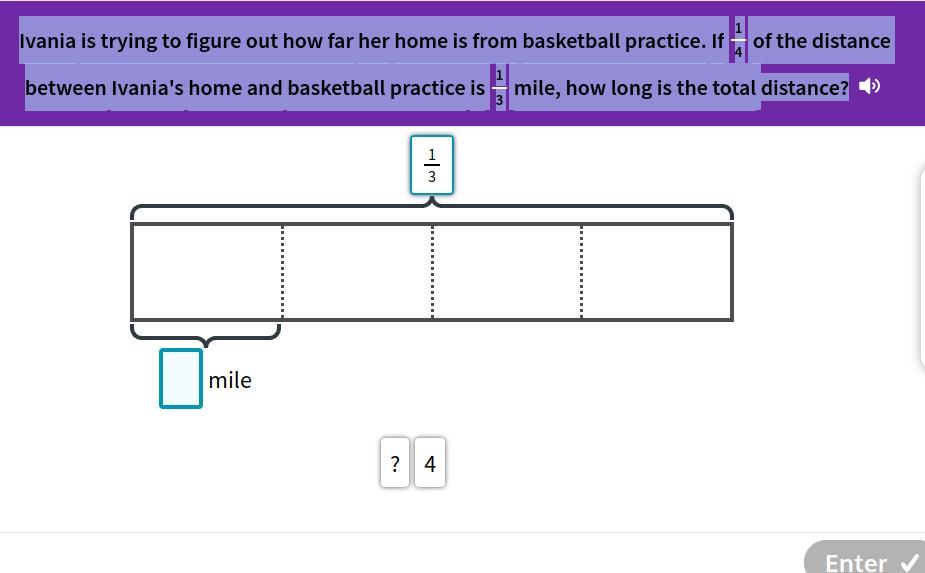The width and height of the screenshot is (925, 573).
Task: Click the last dotted divider in the bar
Action: coord(582,272)
